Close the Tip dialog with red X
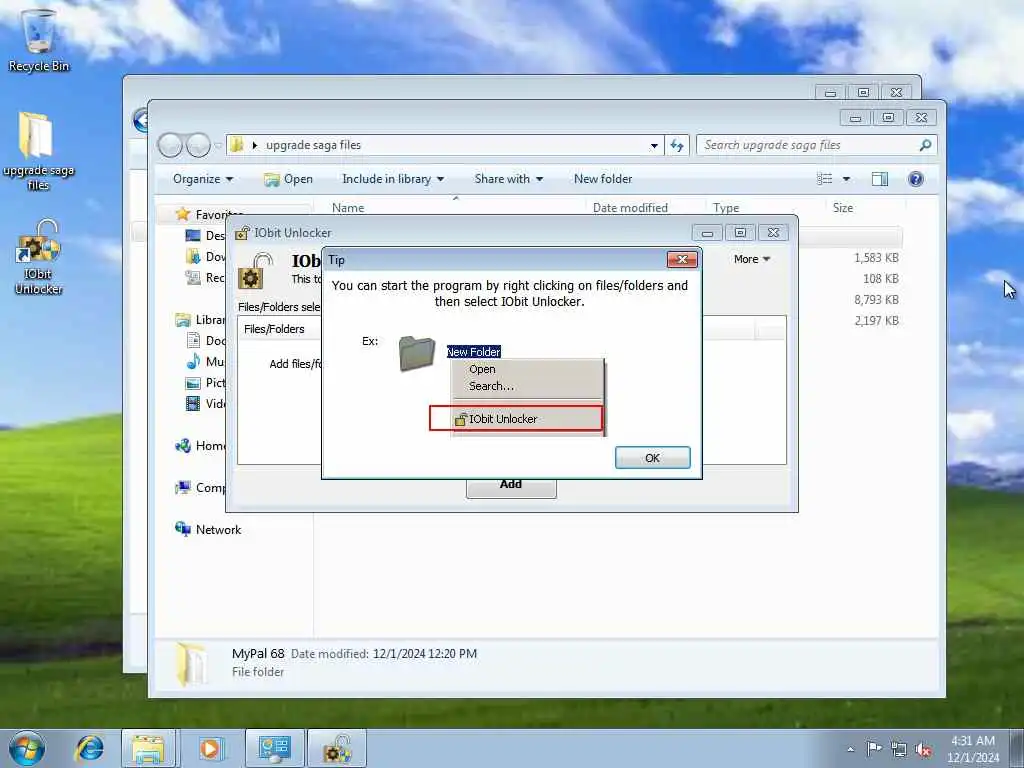The image size is (1024, 768). (682, 260)
